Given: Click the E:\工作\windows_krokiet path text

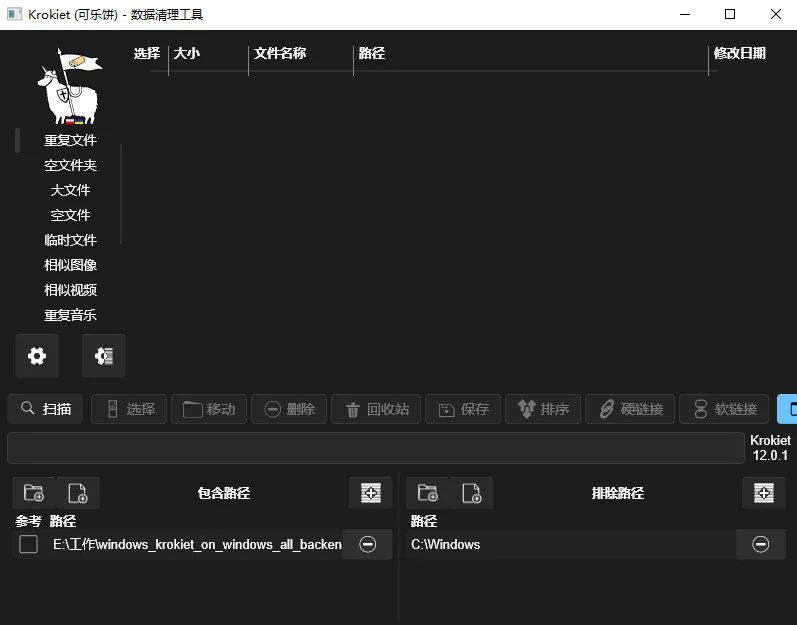Looking at the screenshot, I should click(197, 544).
